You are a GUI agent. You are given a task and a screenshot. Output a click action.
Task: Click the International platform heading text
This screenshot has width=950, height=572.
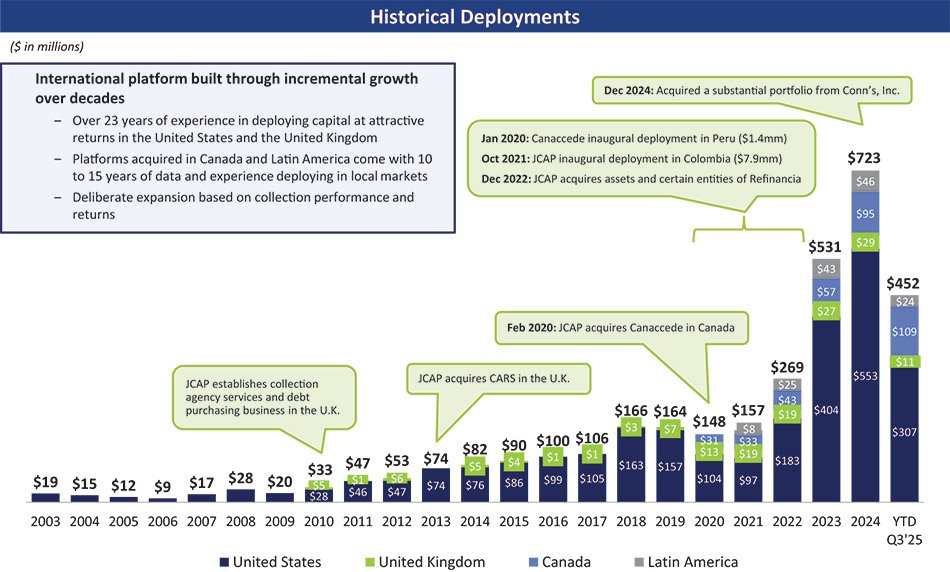coord(226,87)
